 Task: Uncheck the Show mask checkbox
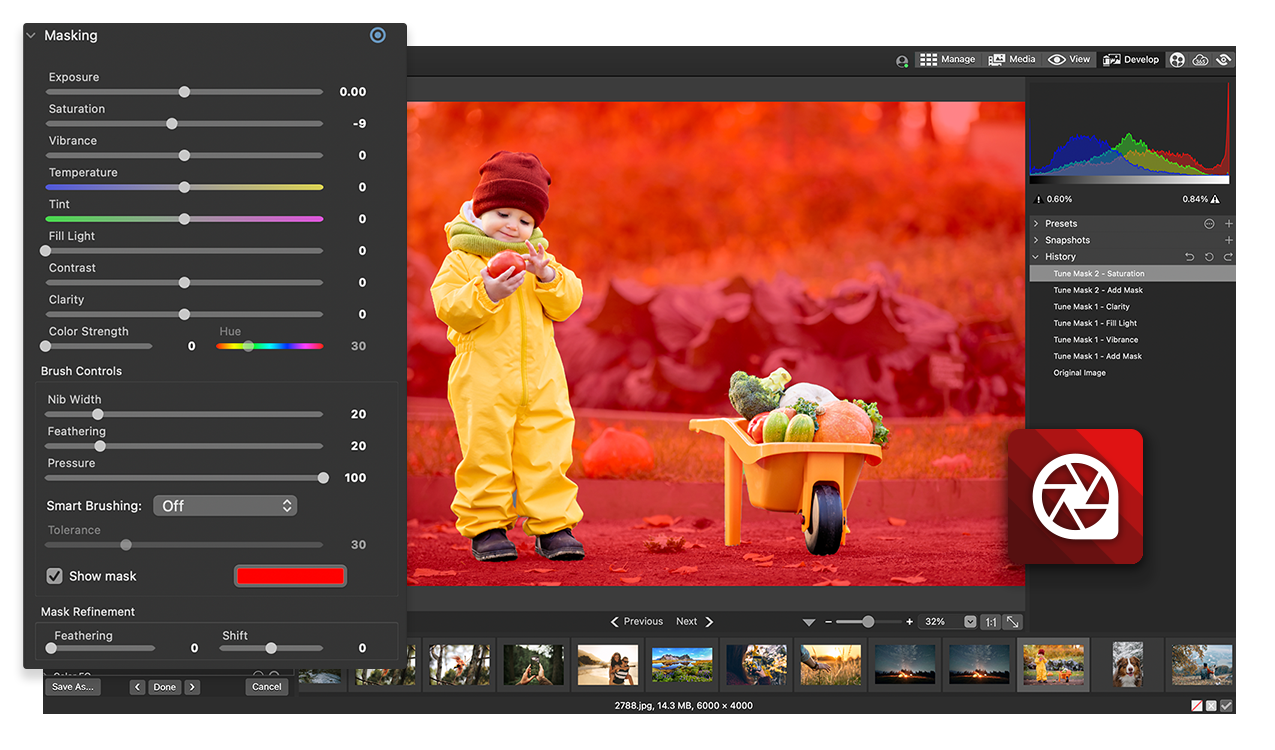tap(55, 576)
